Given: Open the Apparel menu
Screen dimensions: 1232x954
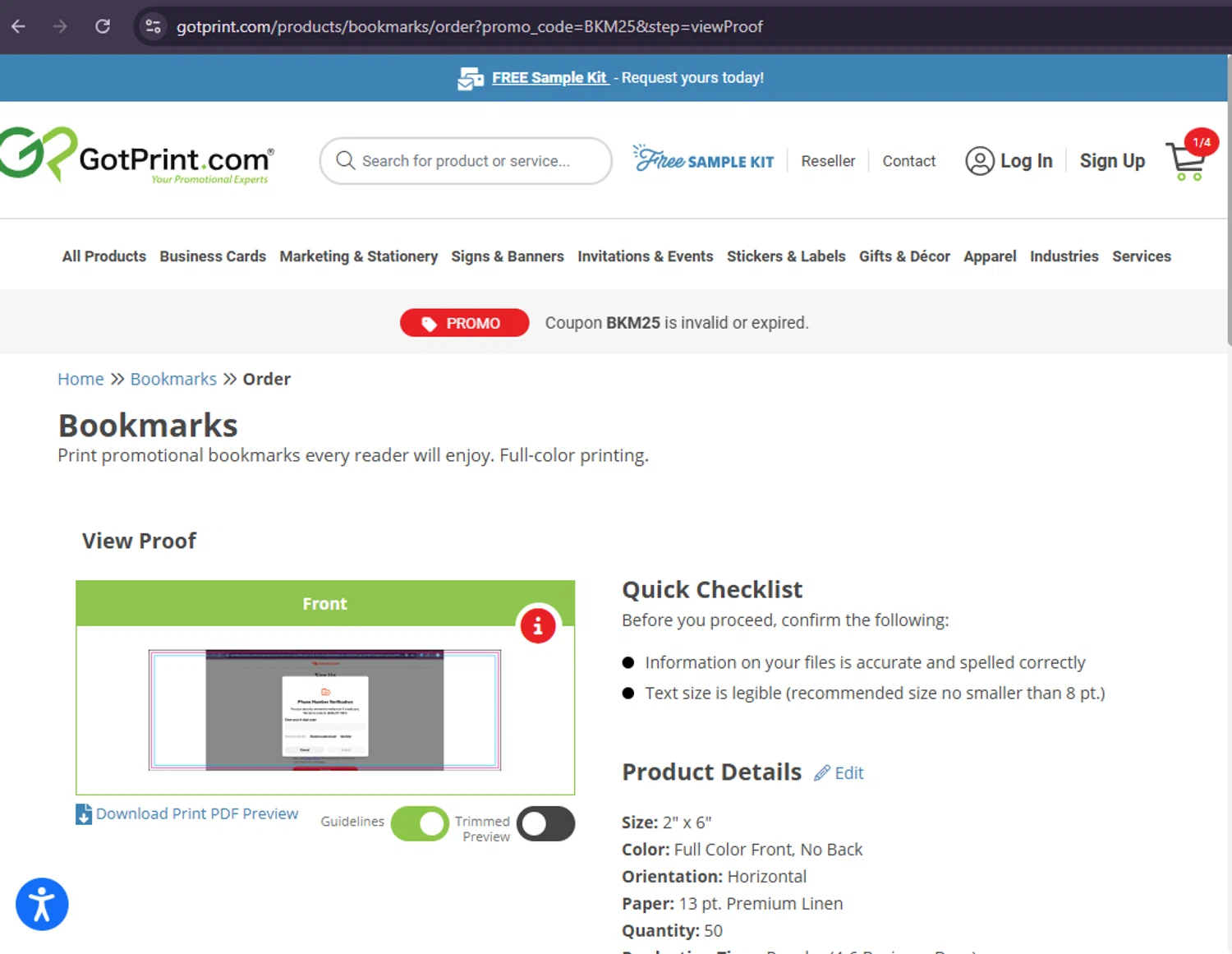Looking at the screenshot, I should (x=990, y=256).
